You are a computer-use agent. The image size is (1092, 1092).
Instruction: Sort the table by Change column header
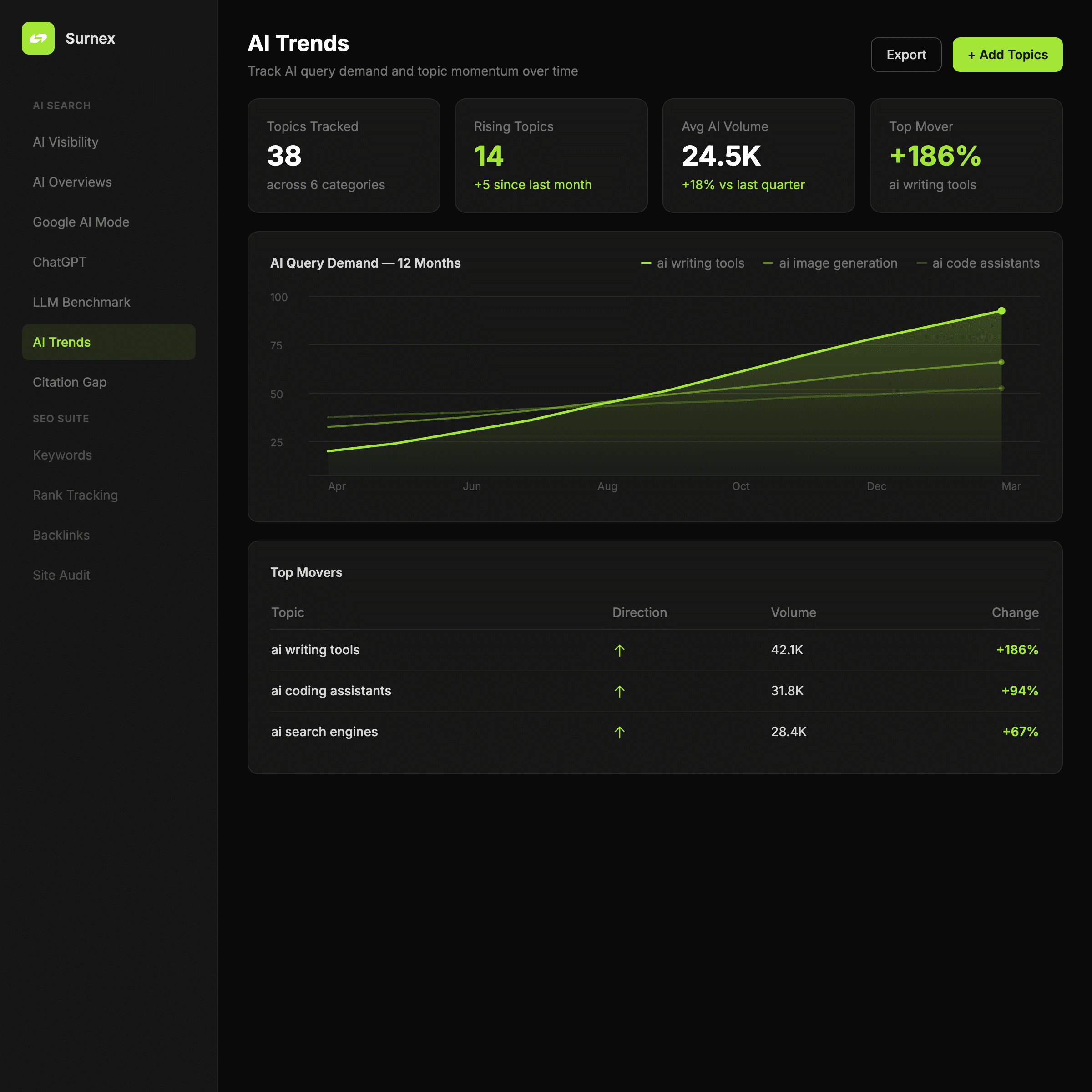(1015, 612)
